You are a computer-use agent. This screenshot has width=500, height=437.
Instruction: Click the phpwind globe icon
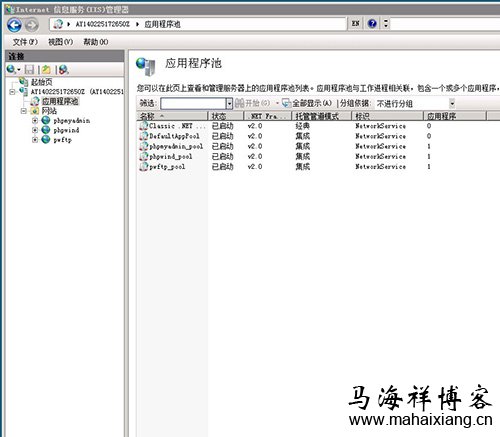(x=46, y=130)
